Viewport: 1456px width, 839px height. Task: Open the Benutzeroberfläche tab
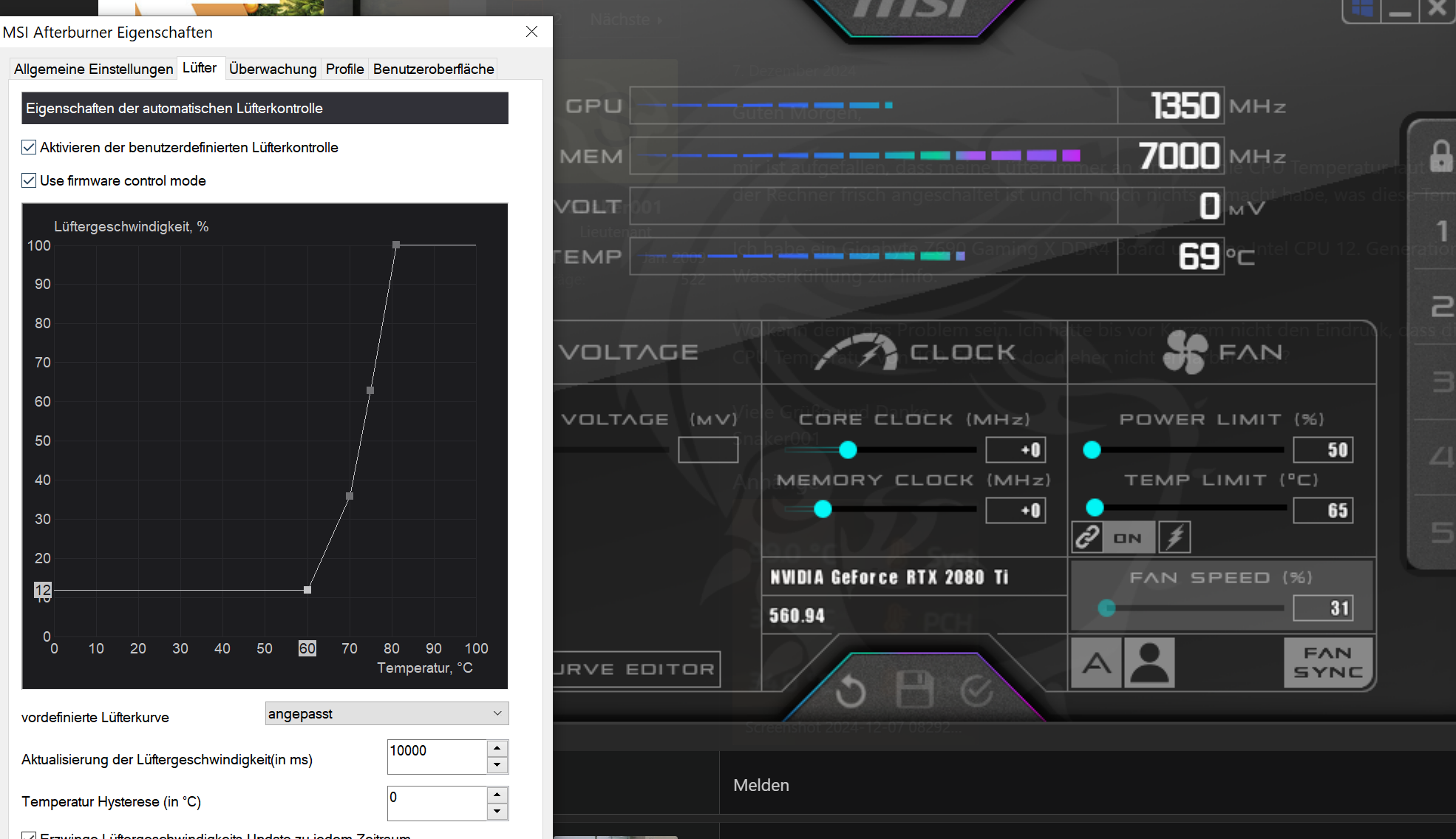(433, 69)
